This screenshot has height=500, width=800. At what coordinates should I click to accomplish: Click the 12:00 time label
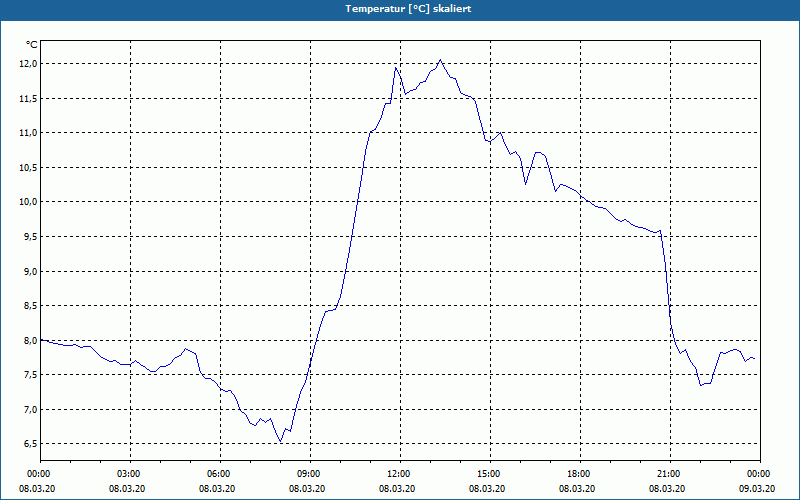pos(401,474)
